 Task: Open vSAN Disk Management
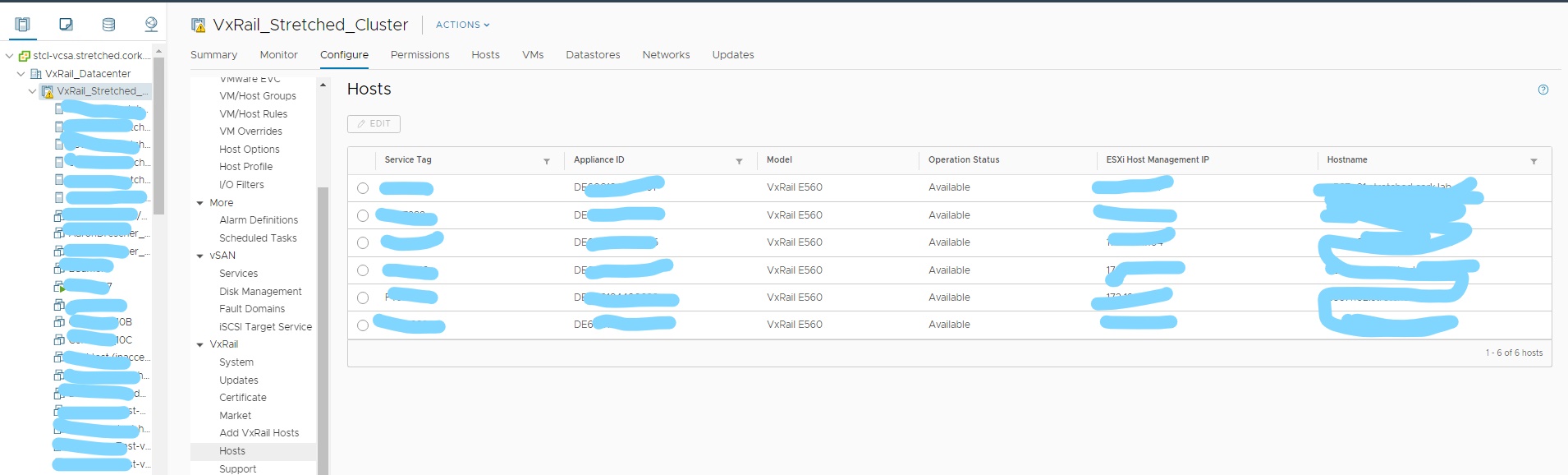(260, 292)
